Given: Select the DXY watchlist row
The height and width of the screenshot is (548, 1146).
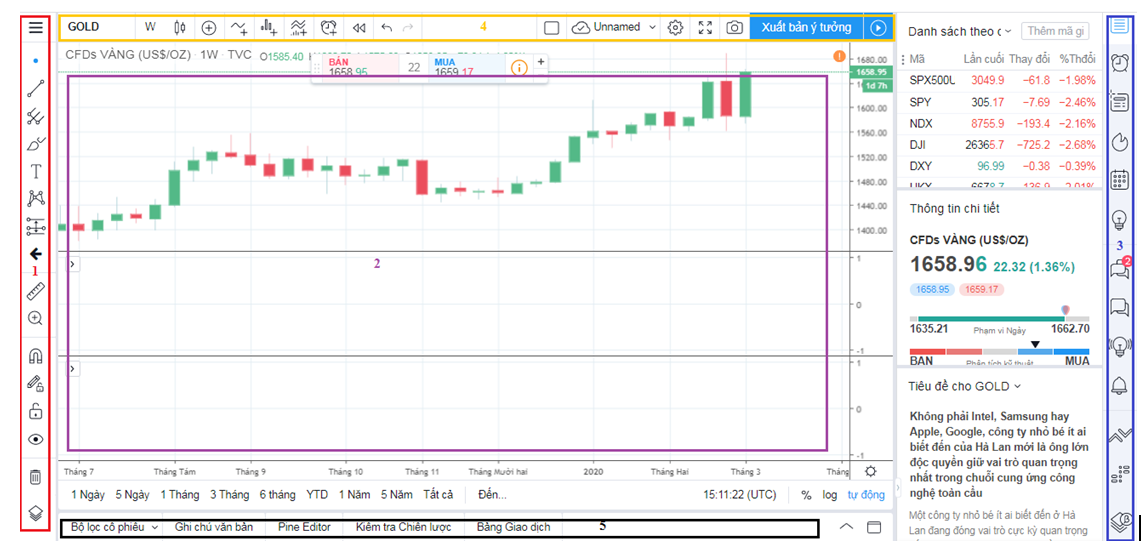Looking at the screenshot, I should pyautogui.click(x=1001, y=166).
